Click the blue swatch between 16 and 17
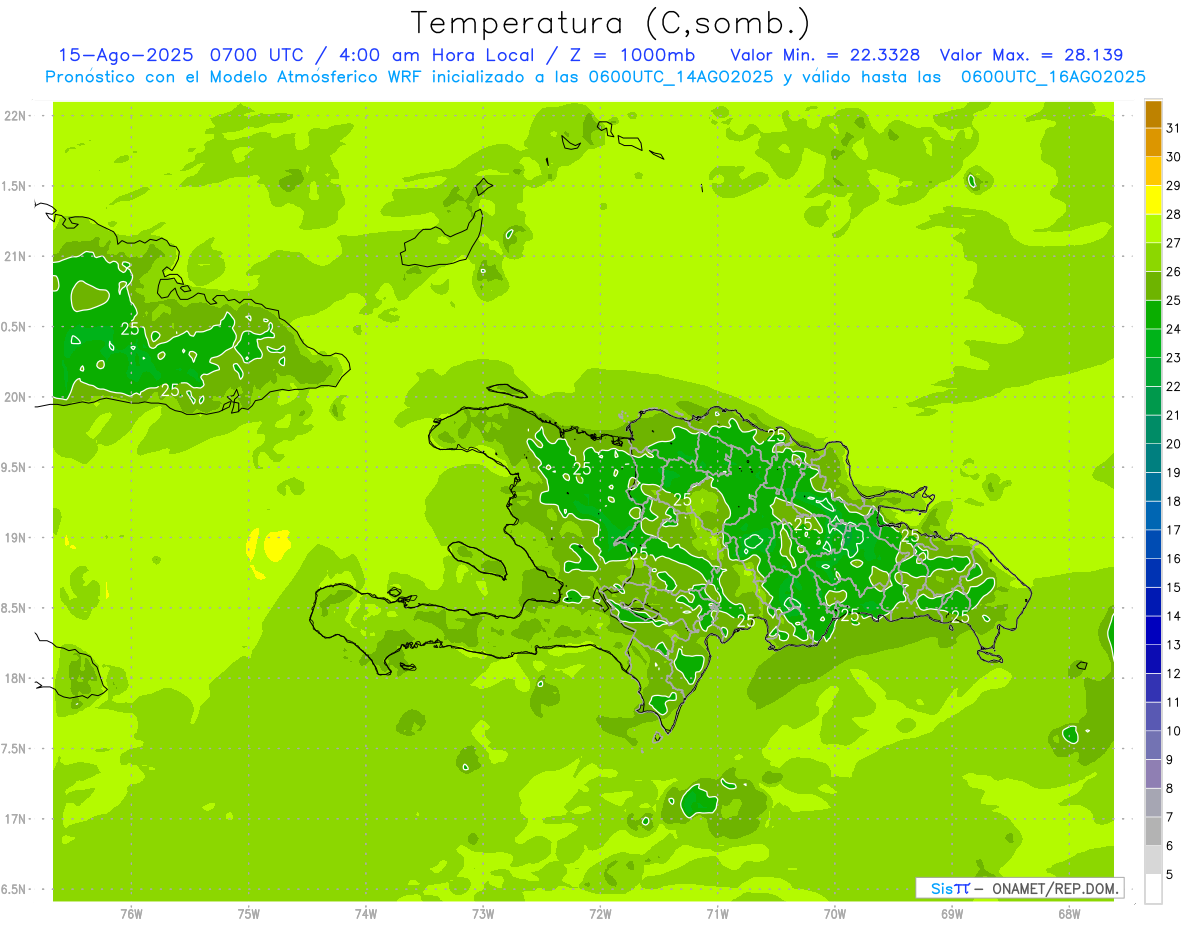 [x=1153, y=544]
